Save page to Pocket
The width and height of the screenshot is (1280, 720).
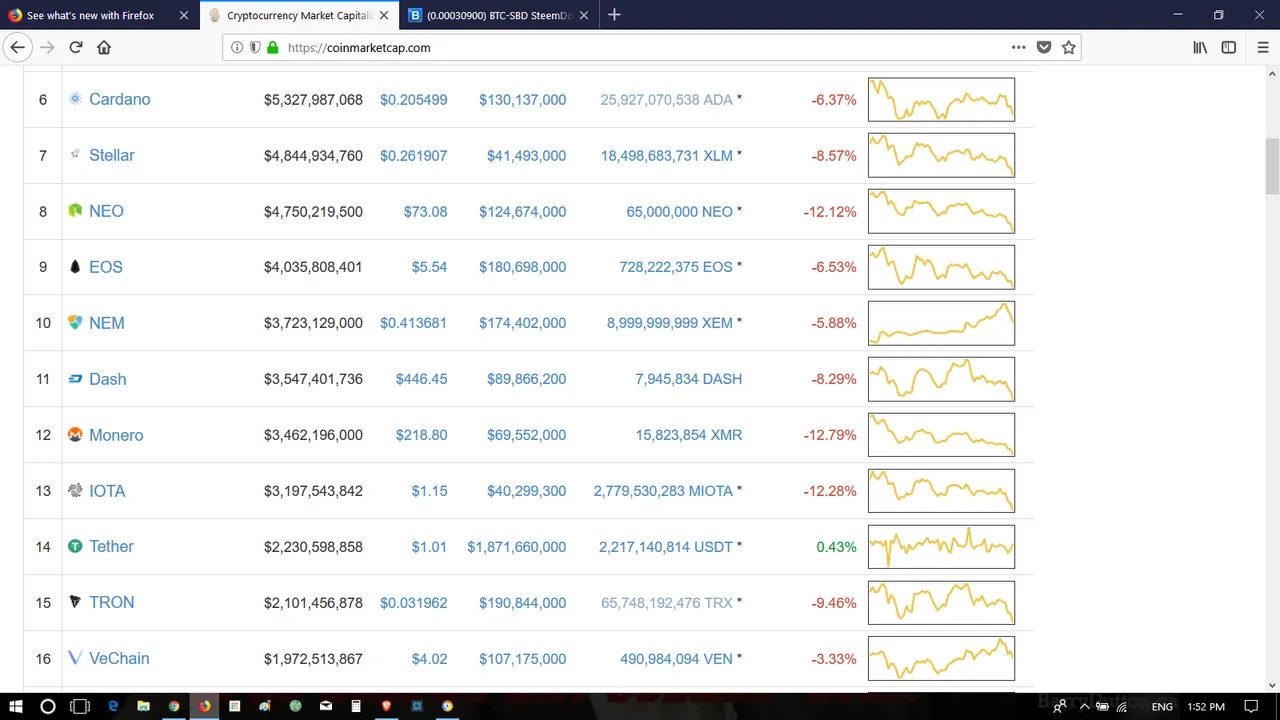1044,47
